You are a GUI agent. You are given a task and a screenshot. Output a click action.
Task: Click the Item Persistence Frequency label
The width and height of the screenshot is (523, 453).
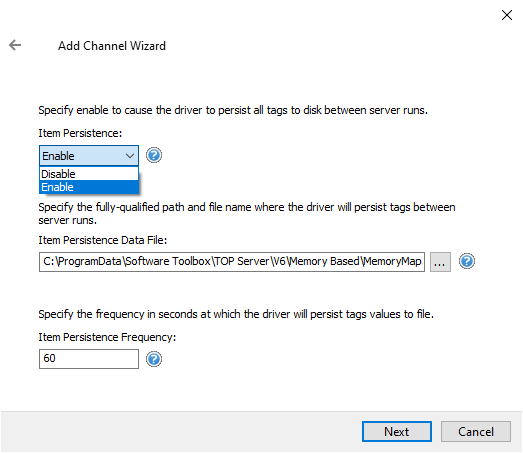(107, 337)
